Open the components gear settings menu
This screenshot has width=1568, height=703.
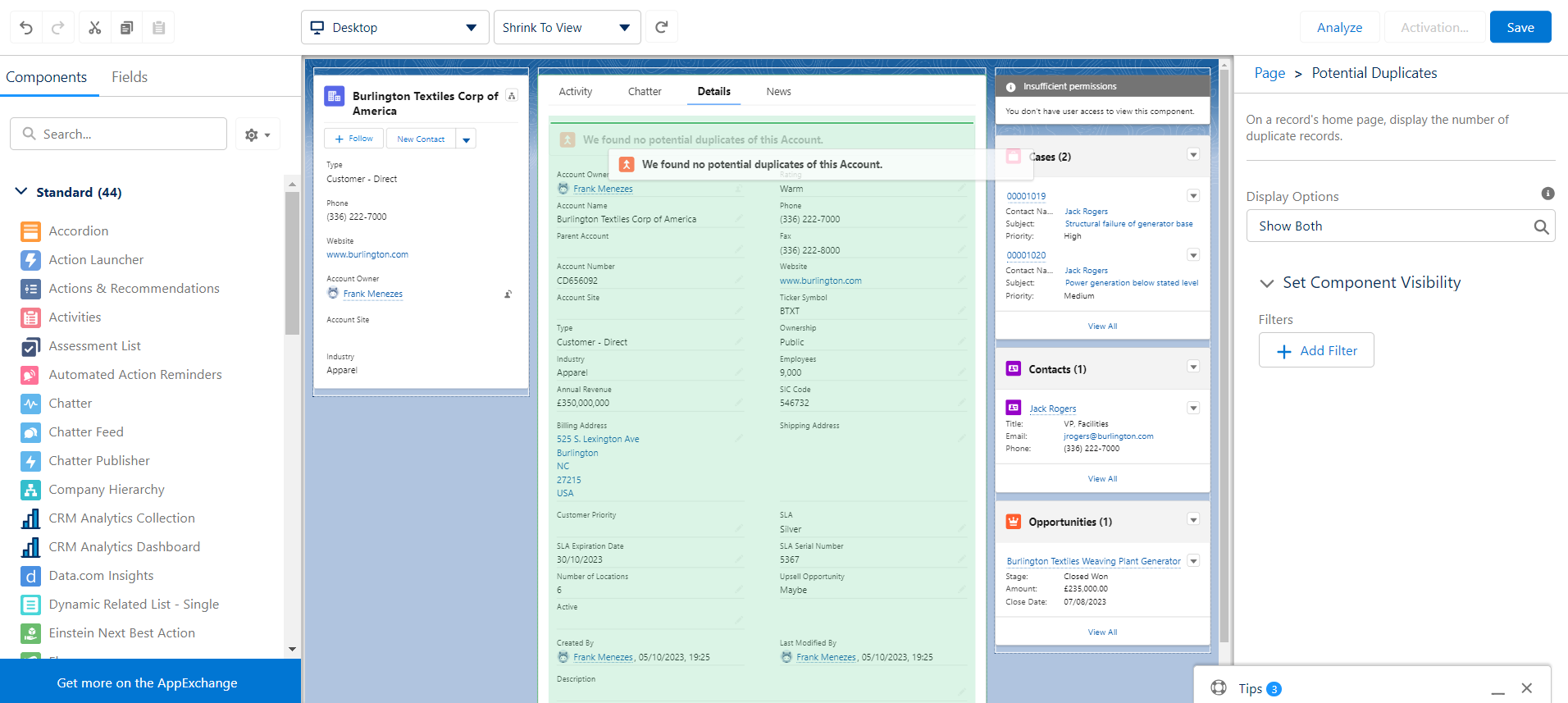coord(258,135)
